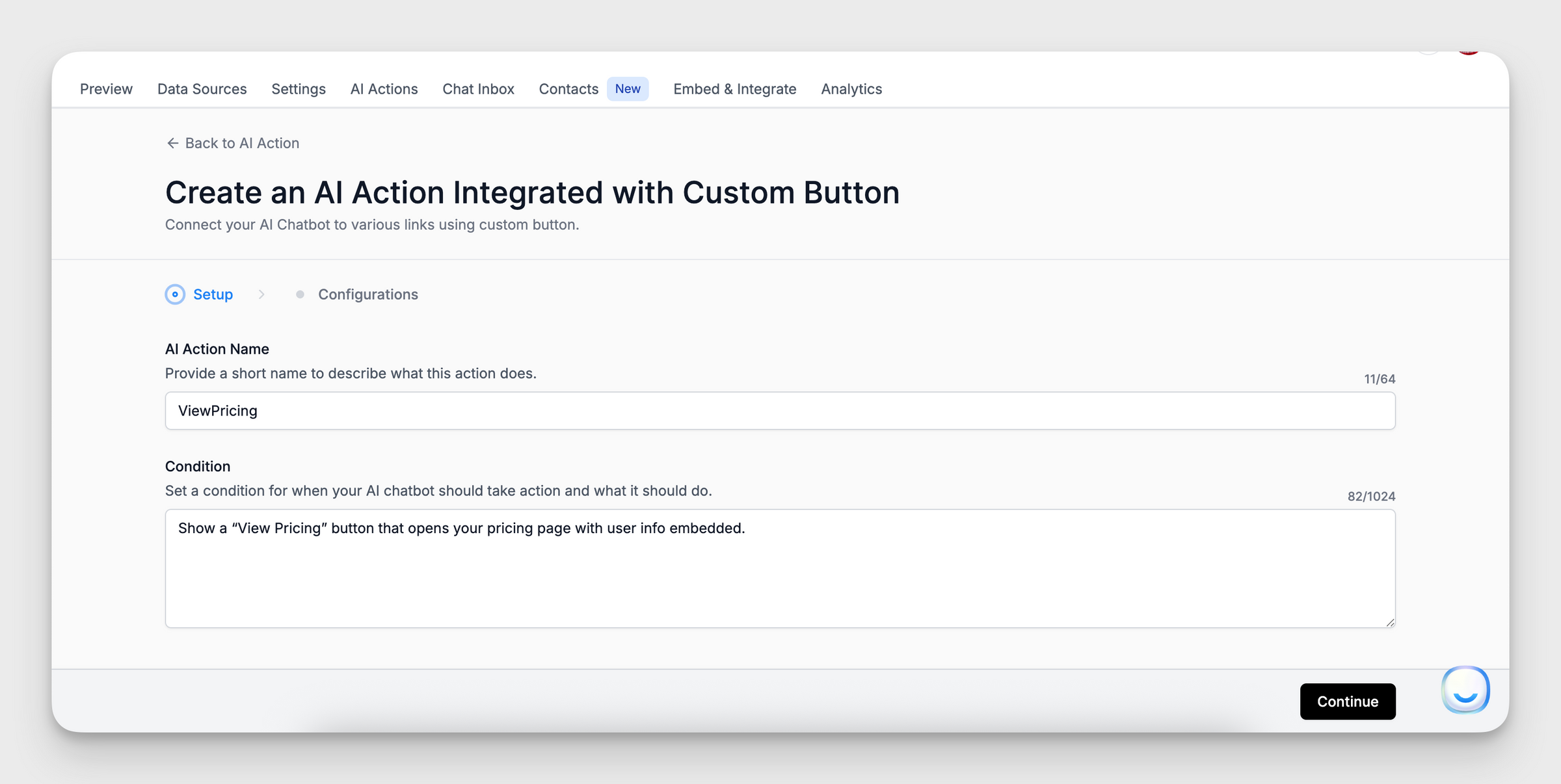Focus the AI Action Name input field
Screen dimensions: 1561x784
point(780,411)
